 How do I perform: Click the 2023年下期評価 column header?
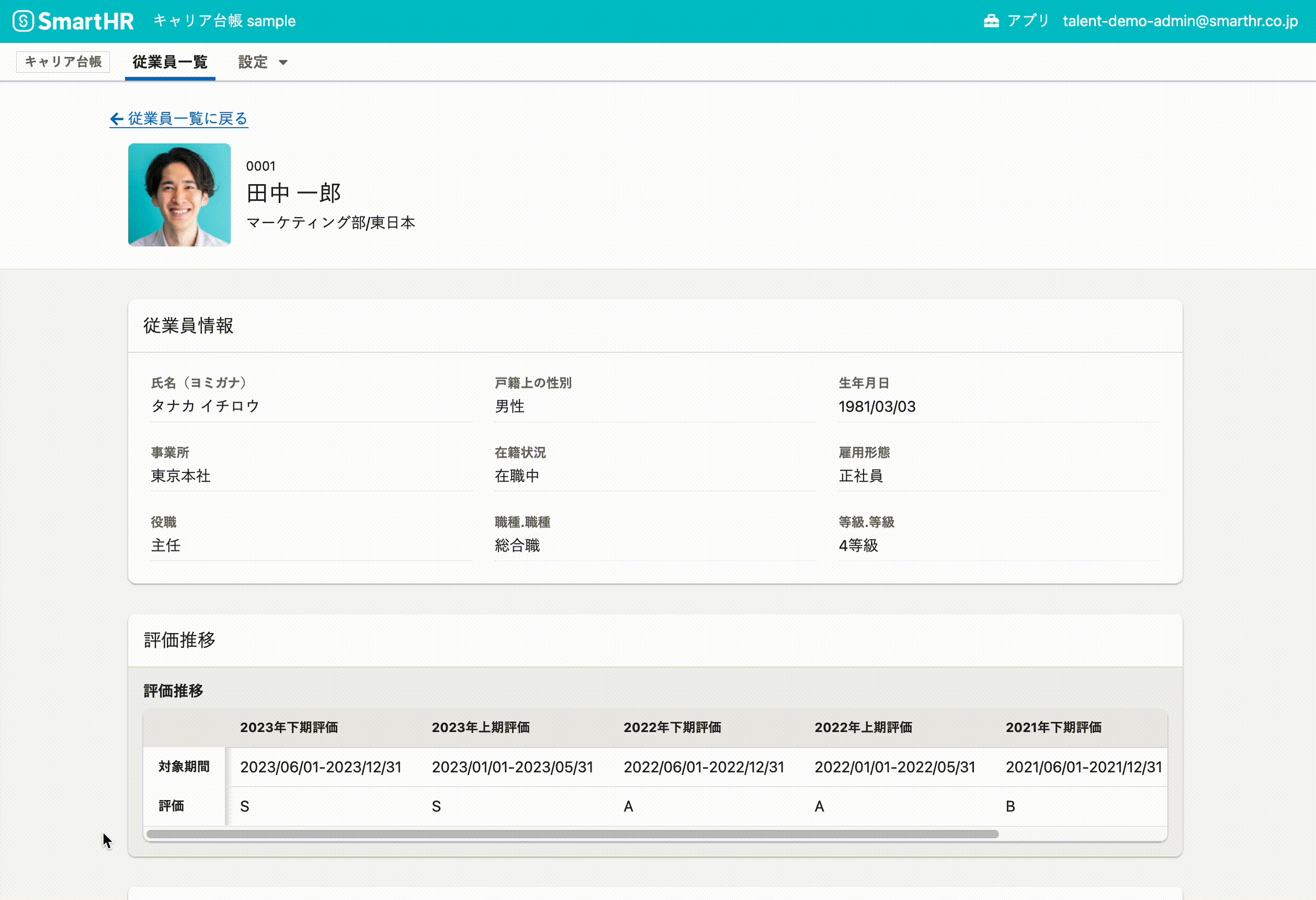click(289, 727)
